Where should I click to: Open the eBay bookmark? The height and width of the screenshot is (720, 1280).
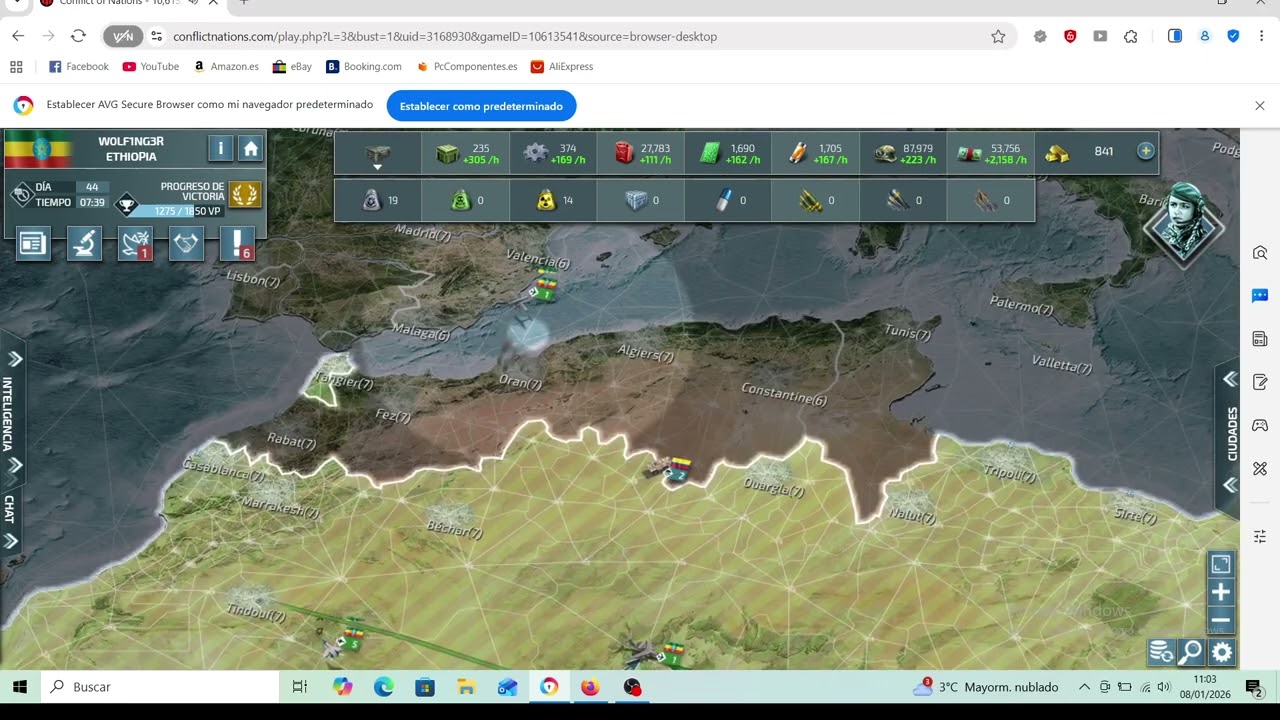pos(293,67)
